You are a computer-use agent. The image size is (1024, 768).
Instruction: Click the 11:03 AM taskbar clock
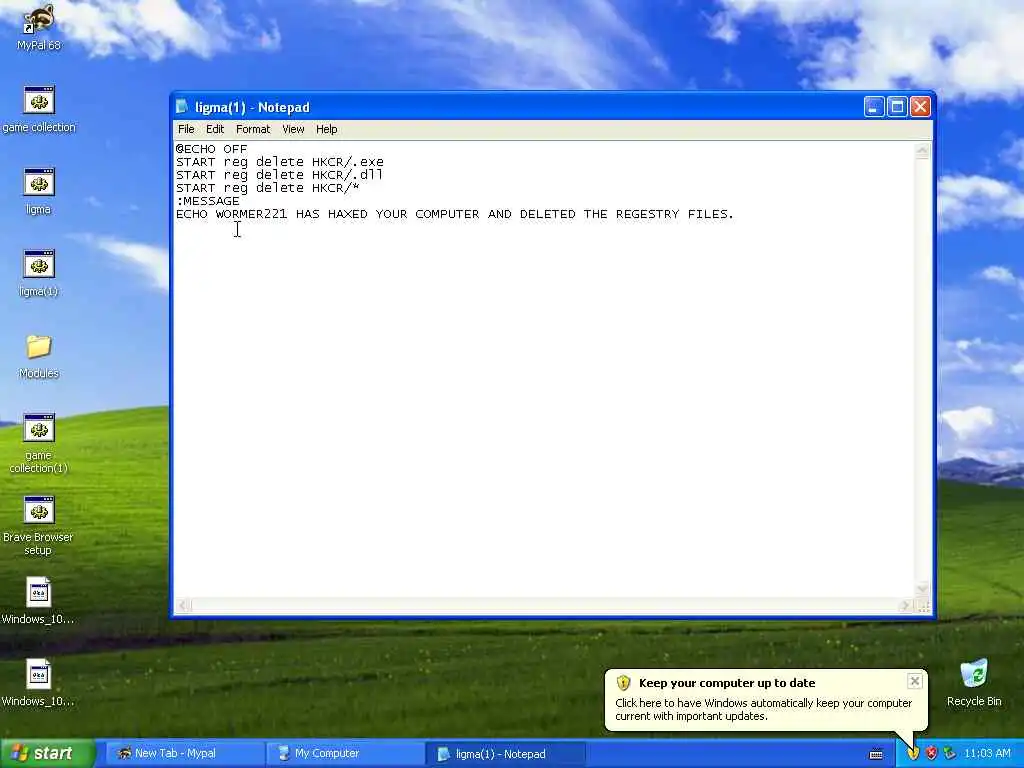987,754
